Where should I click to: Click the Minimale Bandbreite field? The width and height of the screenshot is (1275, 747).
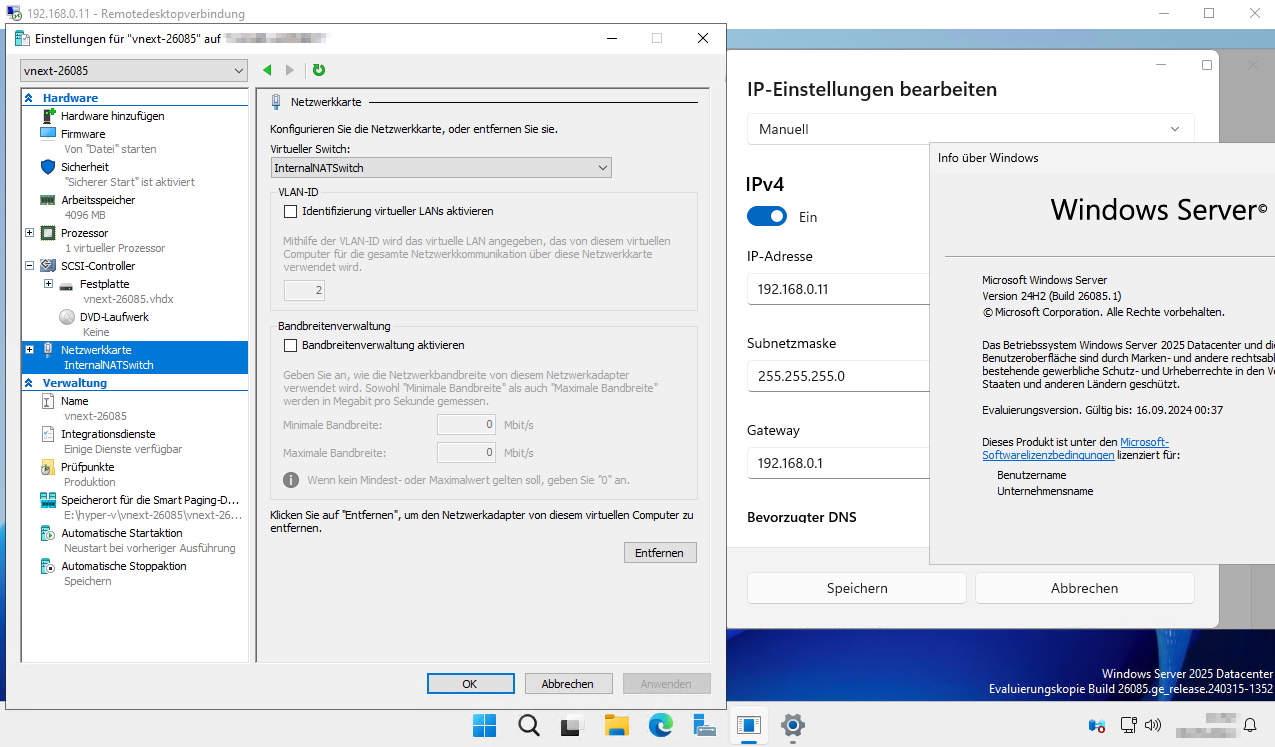point(467,425)
